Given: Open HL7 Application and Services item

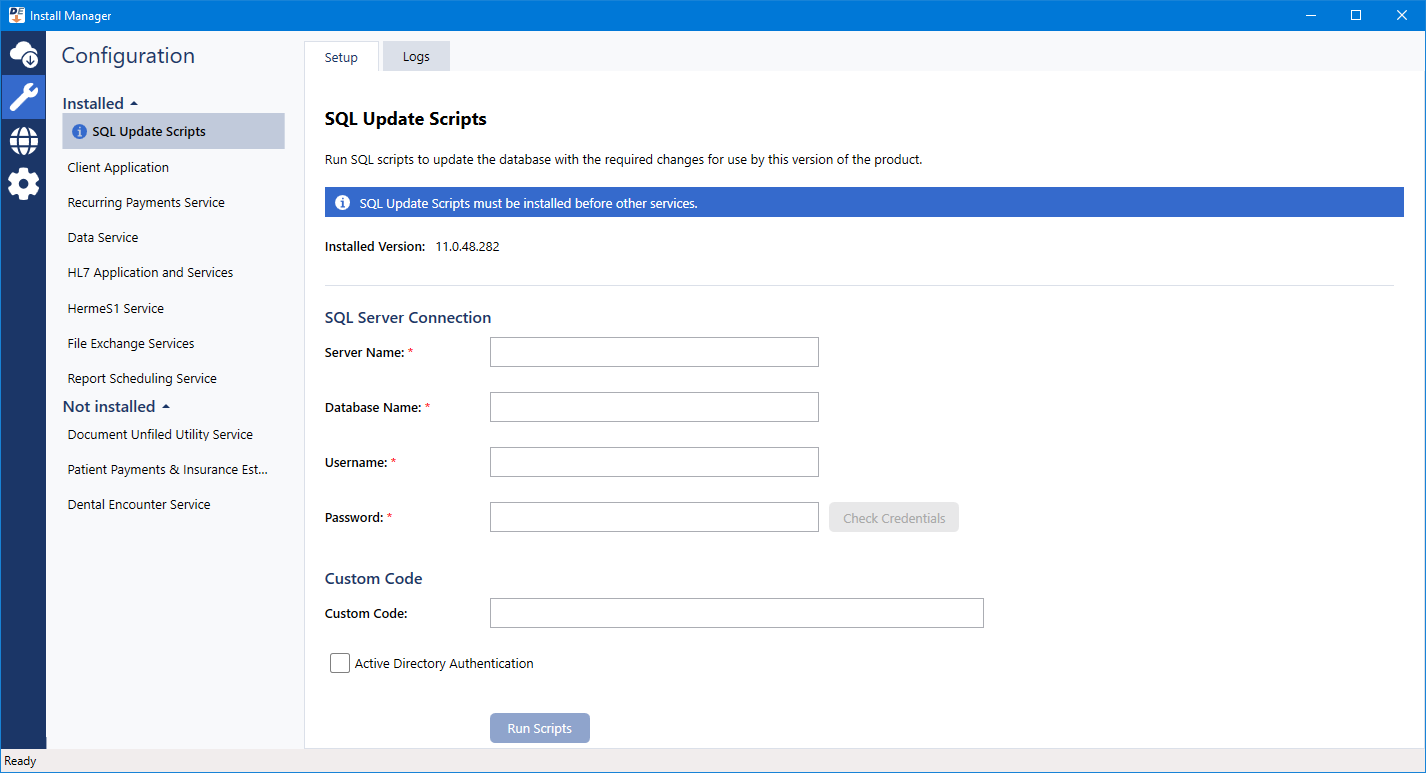Looking at the screenshot, I should tap(150, 273).
